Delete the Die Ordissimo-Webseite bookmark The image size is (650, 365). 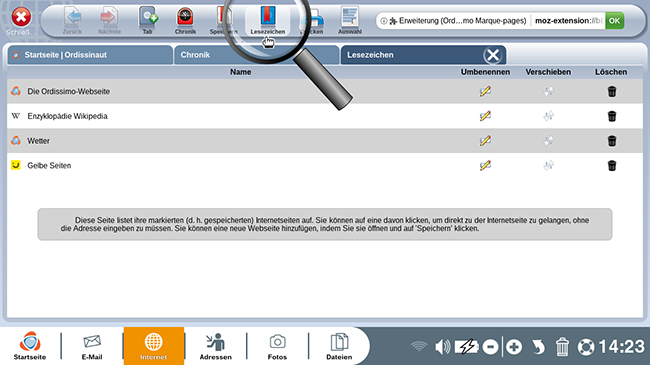pos(612,91)
